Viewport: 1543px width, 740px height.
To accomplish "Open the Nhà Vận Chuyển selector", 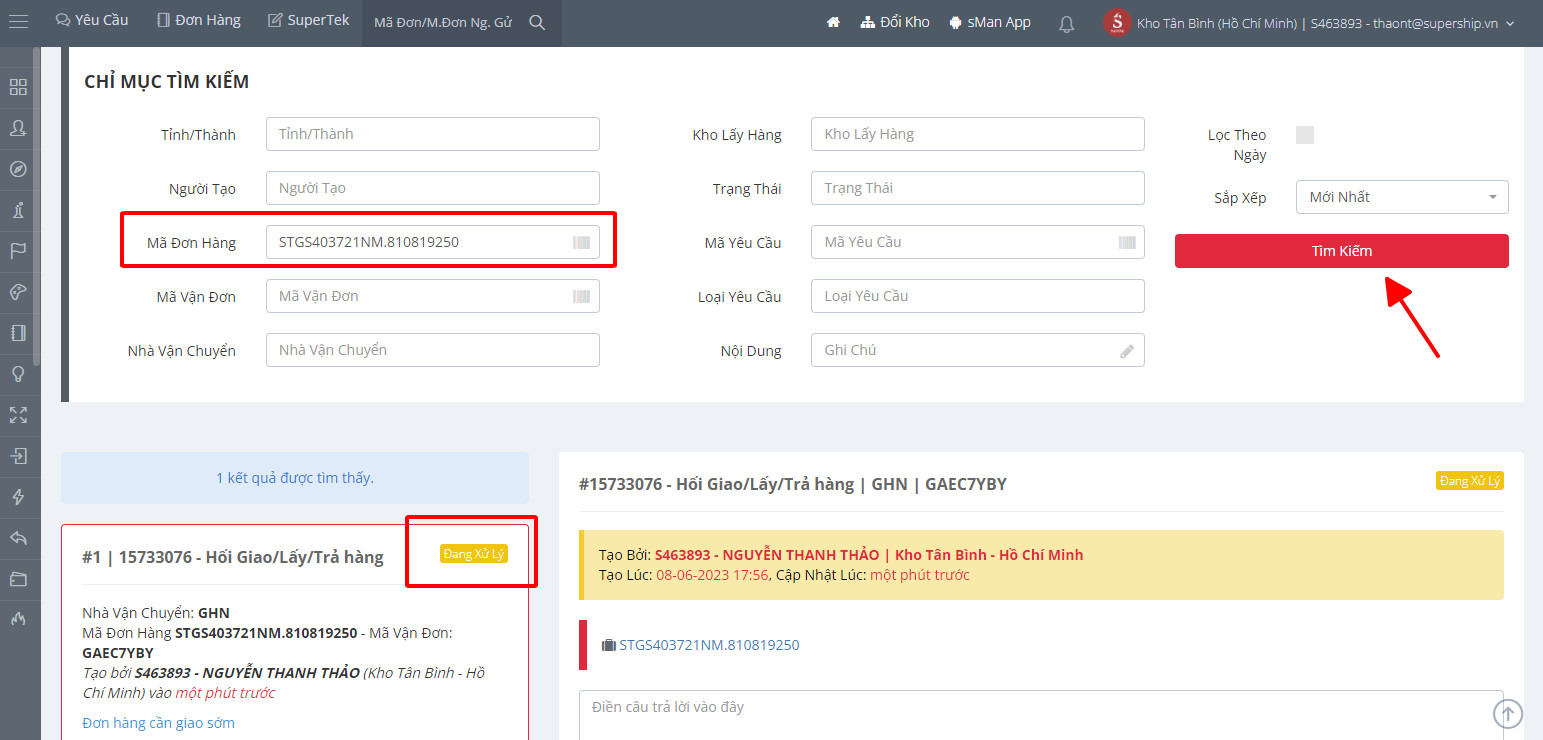I will point(433,350).
